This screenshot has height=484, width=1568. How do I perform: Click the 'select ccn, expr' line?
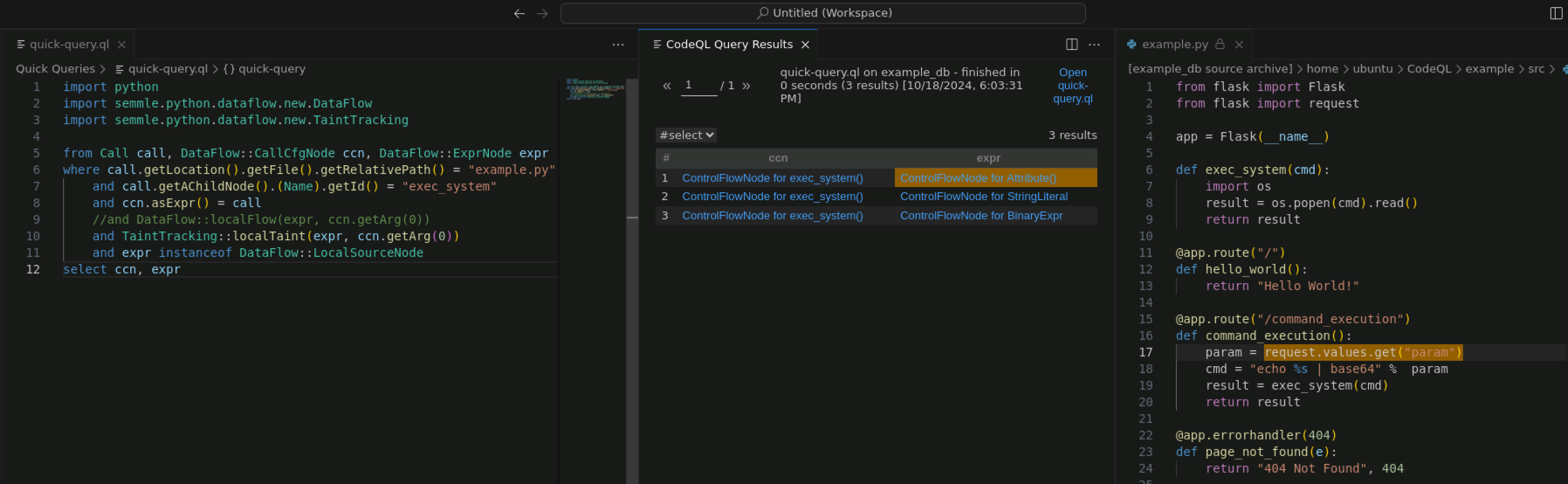121,270
